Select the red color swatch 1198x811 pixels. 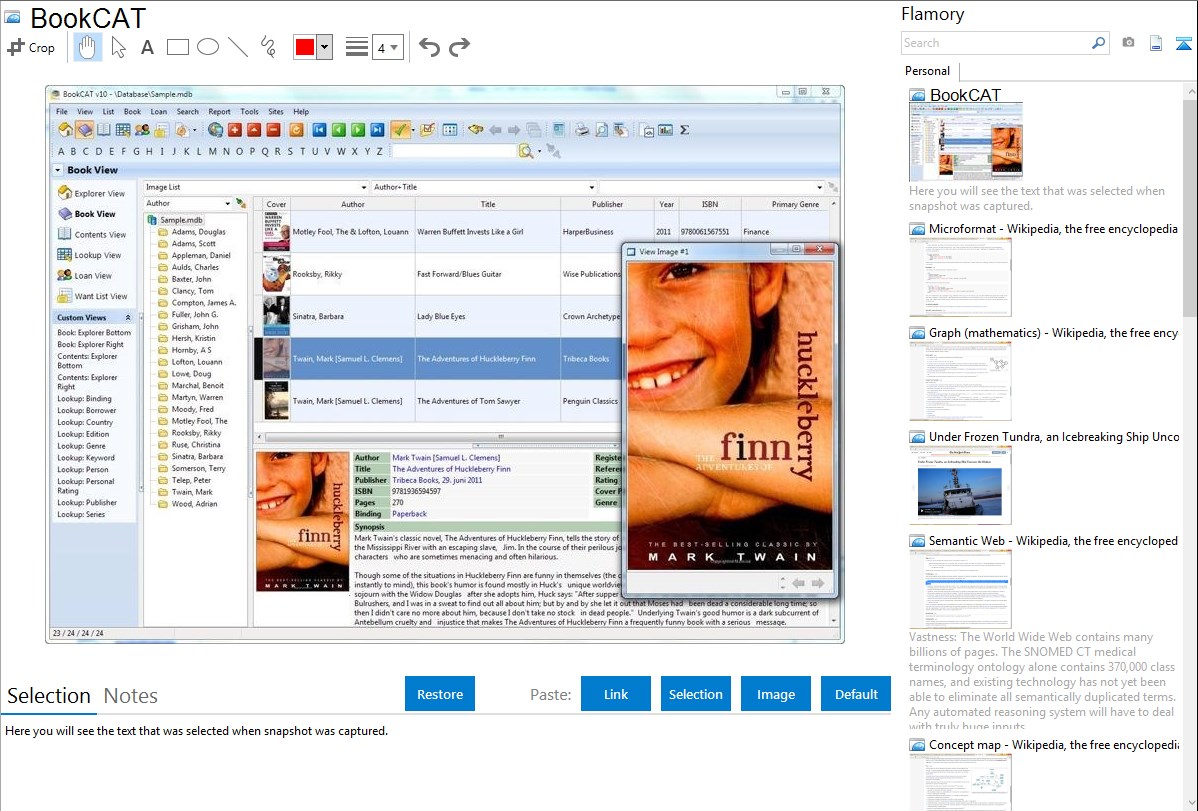(x=305, y=47)
